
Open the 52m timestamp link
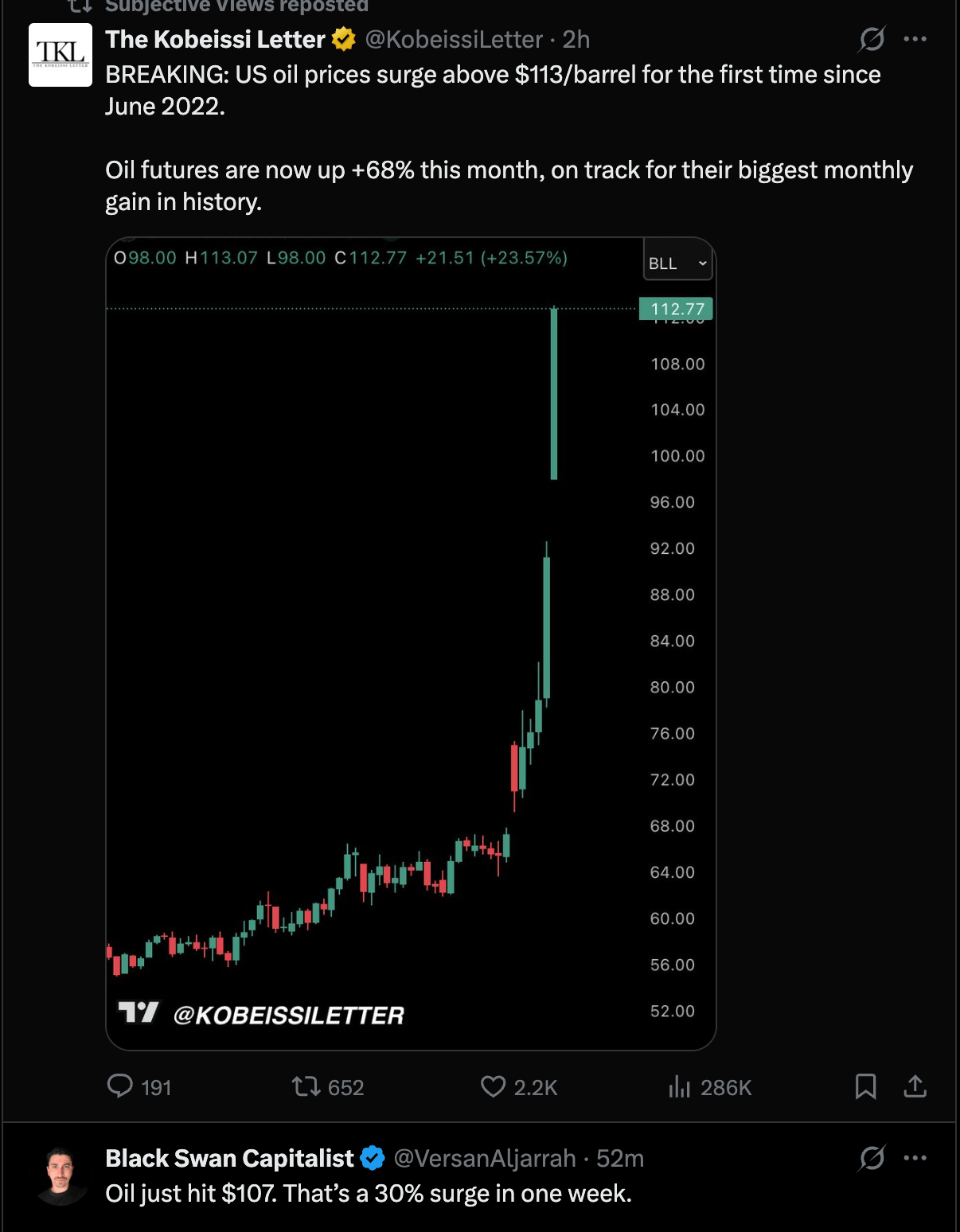620,1158
